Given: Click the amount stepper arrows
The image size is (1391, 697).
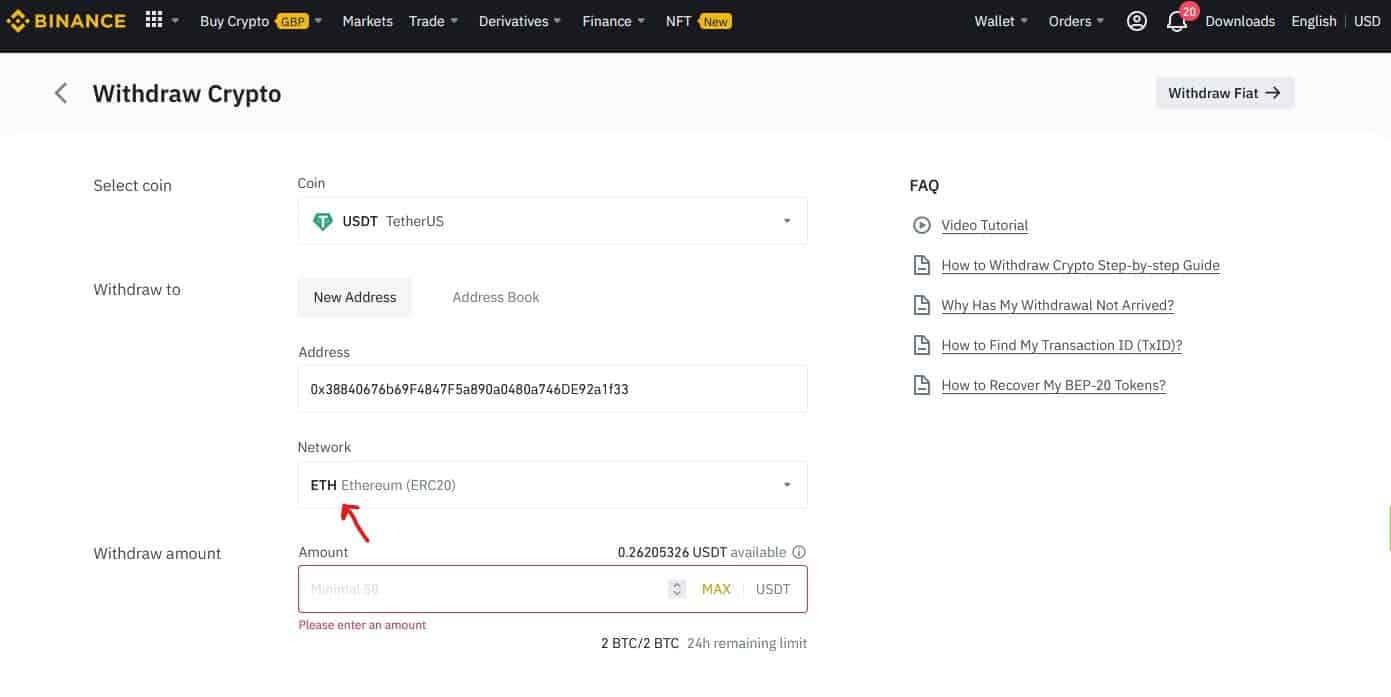Looking at the screenshot, I should (677, 589).
